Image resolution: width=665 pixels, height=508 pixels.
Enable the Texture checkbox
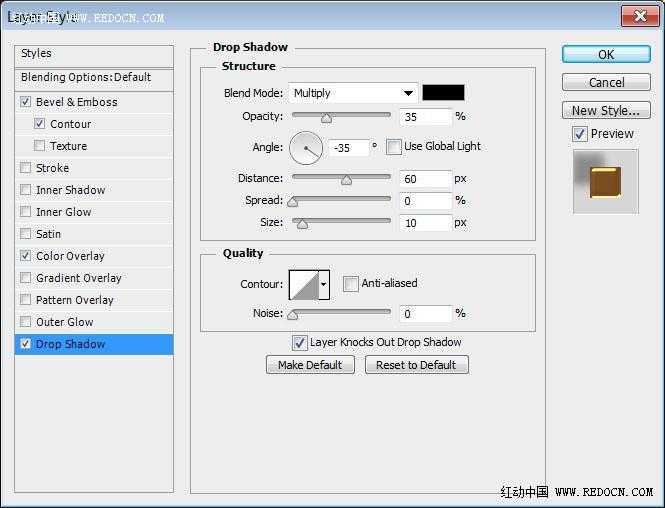pyautogui.click(x=39, y=146)
